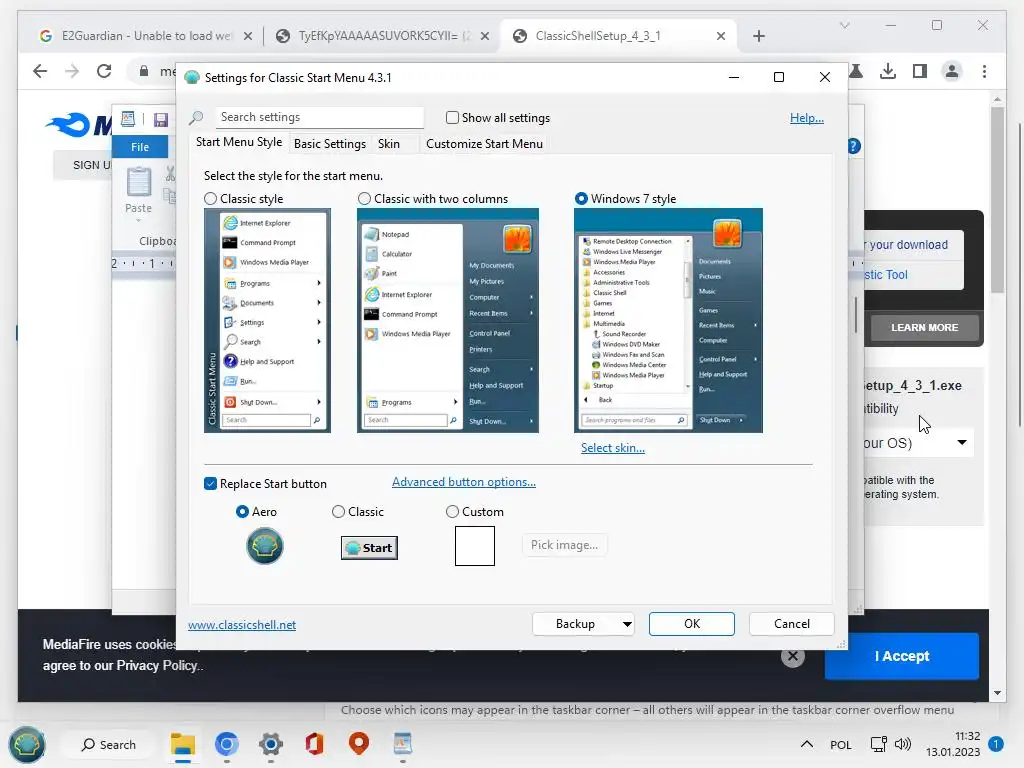Toggle browser side panel icon

tap(920, 71)
